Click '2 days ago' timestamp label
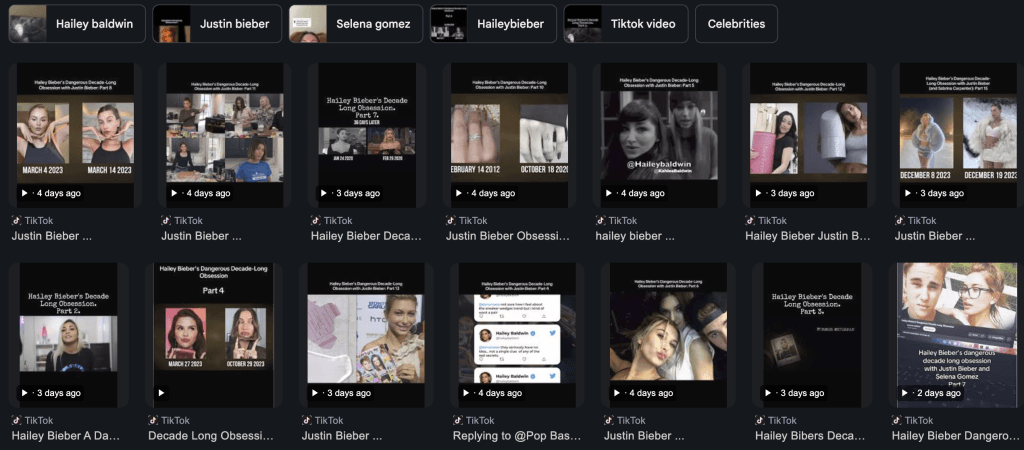 tap(938, 393)
